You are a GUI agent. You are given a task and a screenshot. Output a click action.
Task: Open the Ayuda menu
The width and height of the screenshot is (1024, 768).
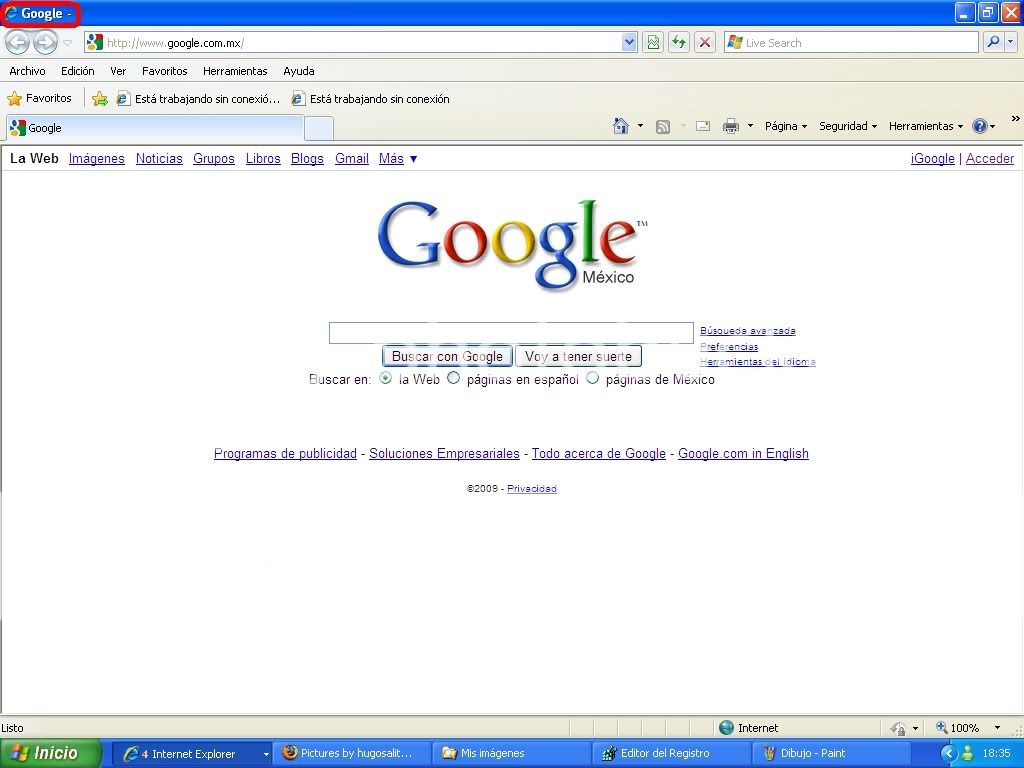pyautogui.click(x=298, y=71)
